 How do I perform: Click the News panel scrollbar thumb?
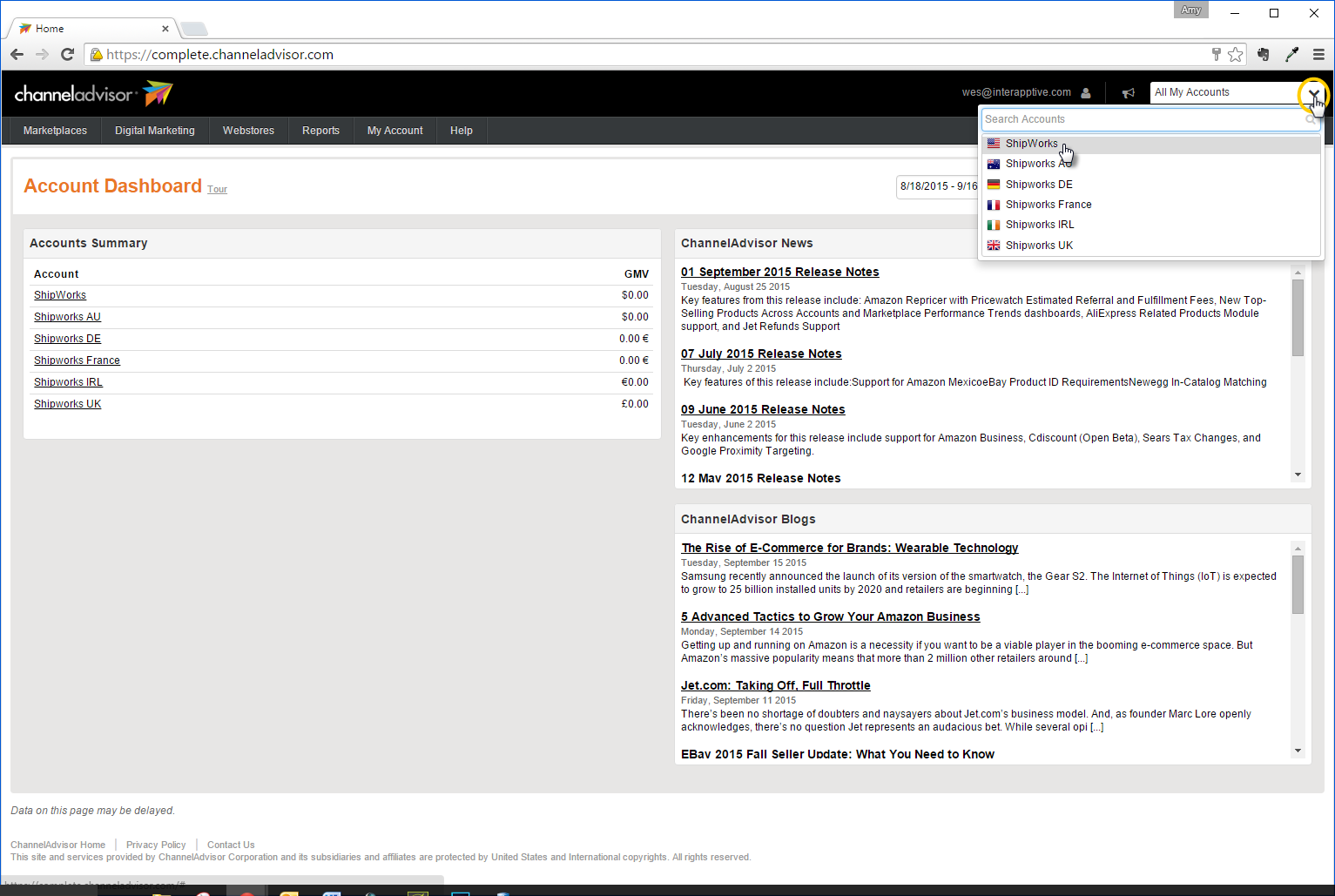click(1298, 318)
